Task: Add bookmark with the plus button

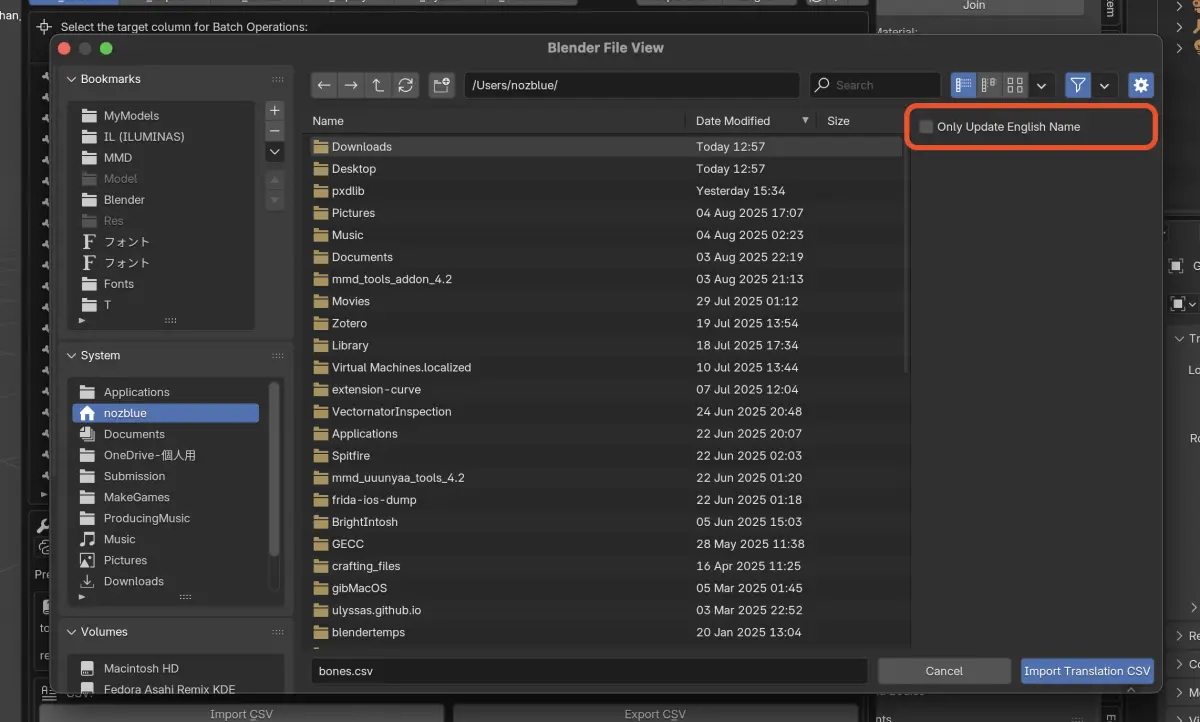Action: coord(275,111)
